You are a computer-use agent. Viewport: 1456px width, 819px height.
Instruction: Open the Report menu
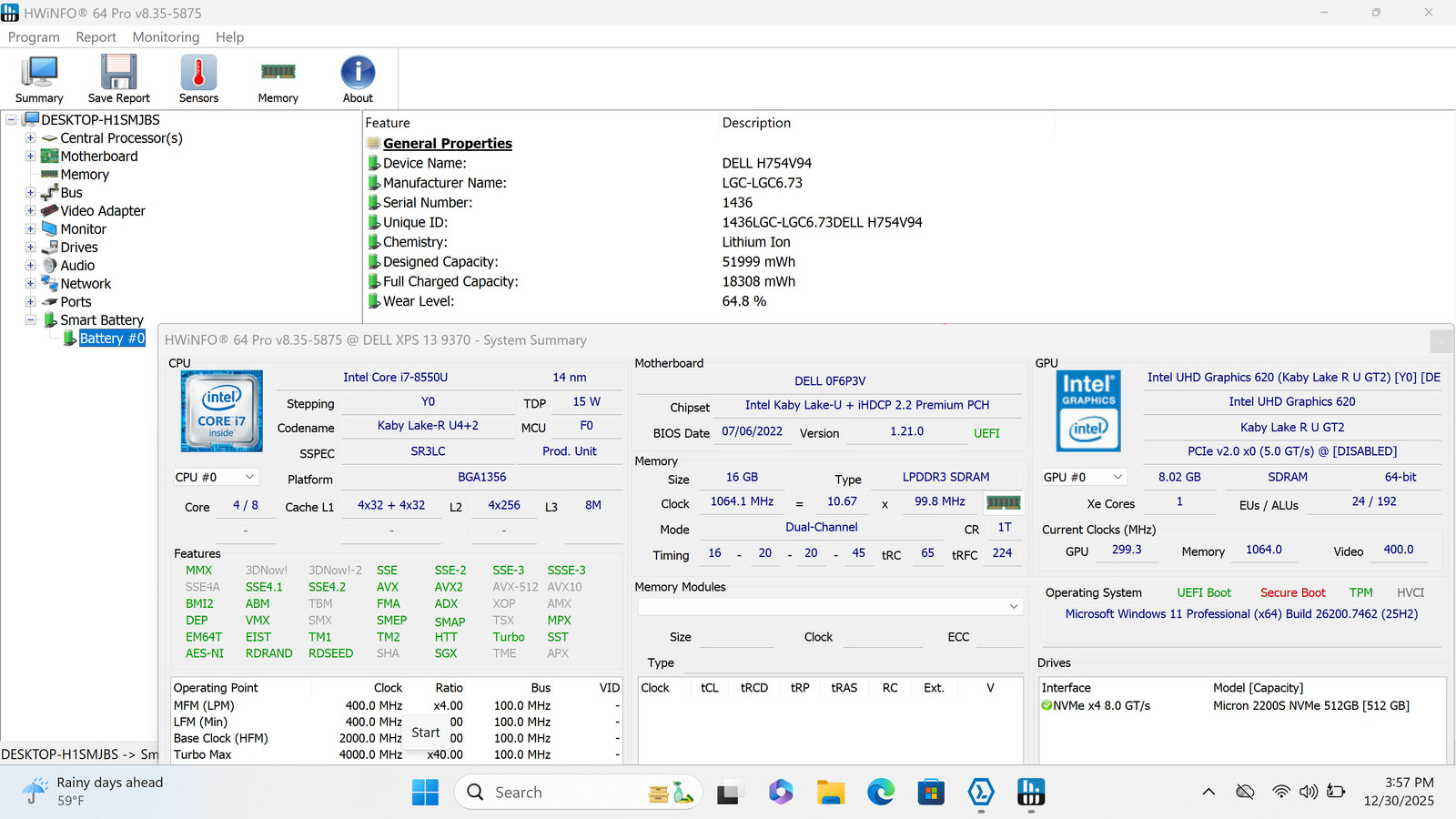coord(96,37)
